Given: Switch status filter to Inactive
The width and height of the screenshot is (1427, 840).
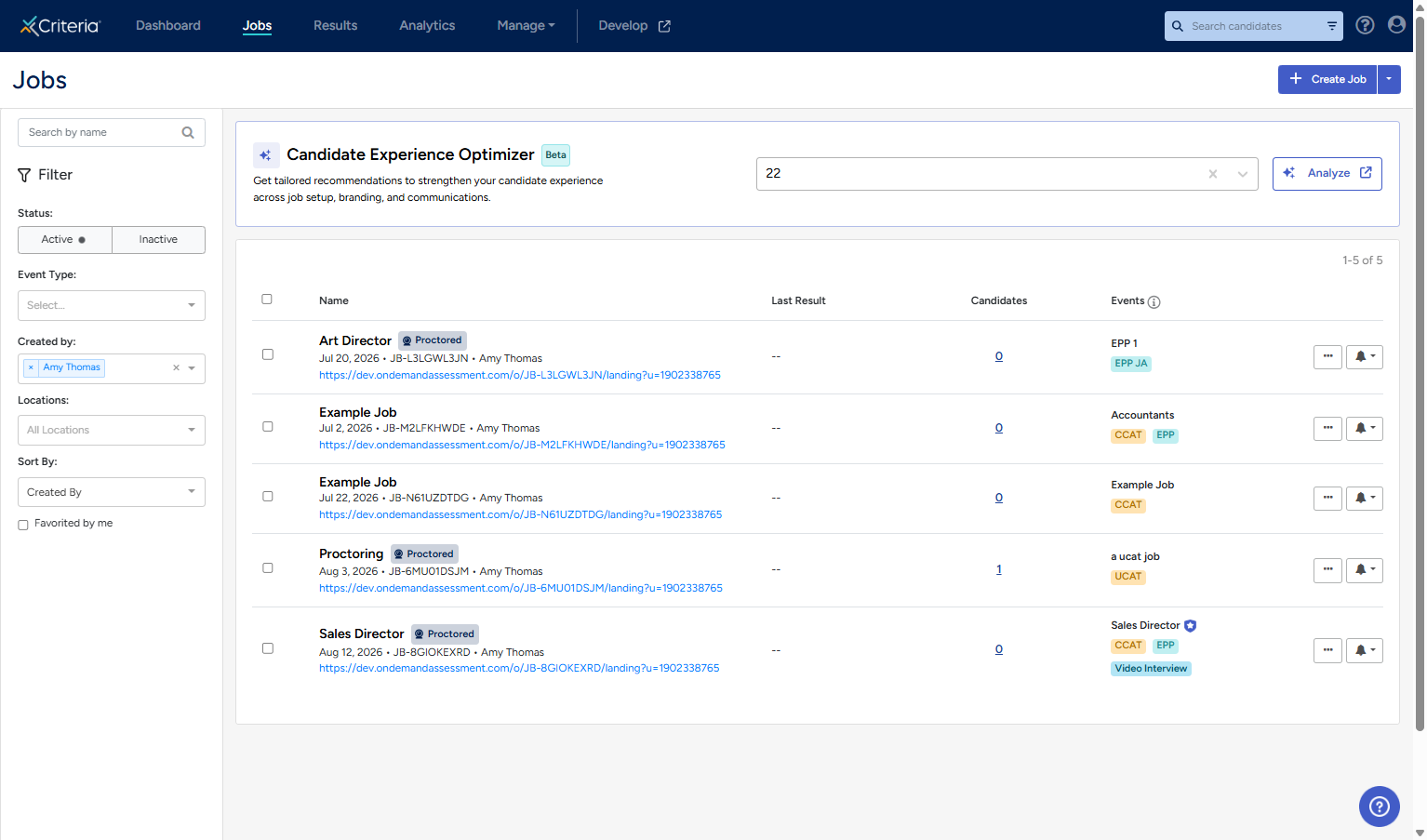Looking at the screenshot, I should pos(158,240).
